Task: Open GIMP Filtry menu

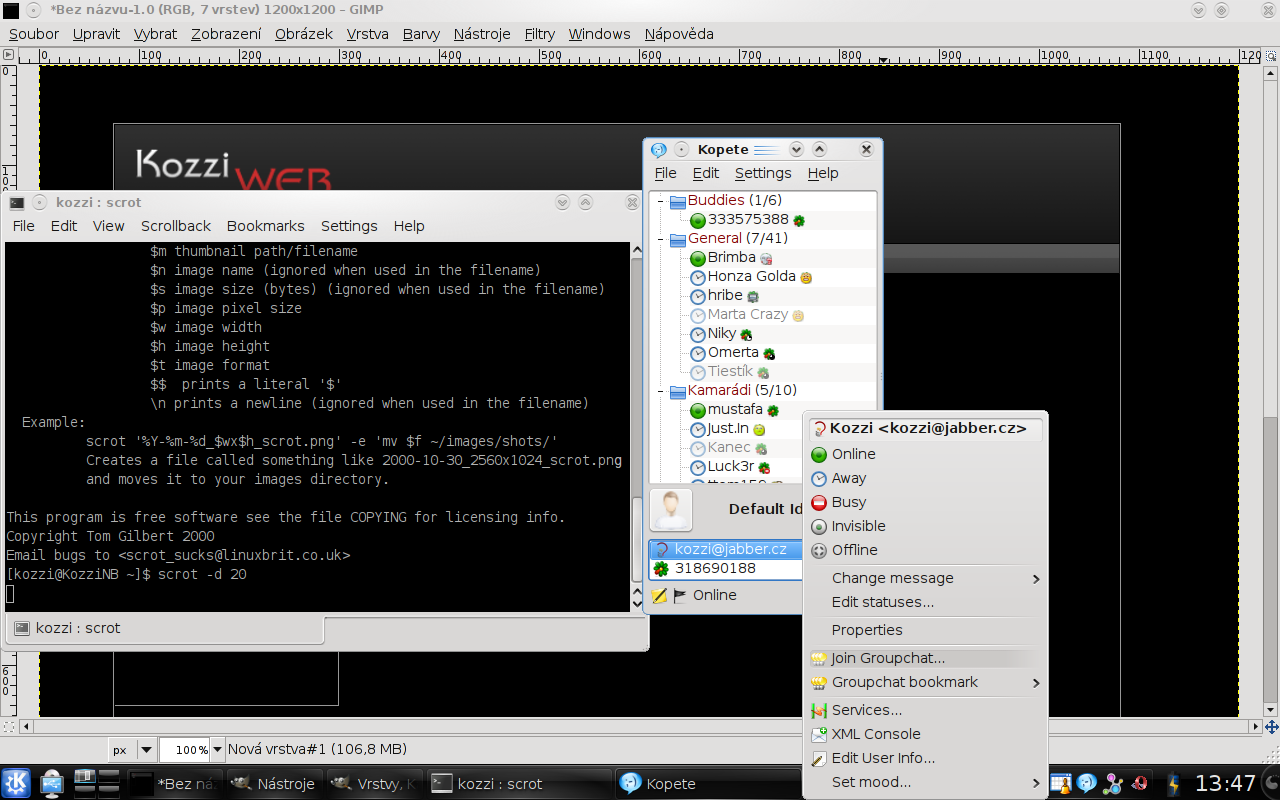Action: tap(539, 34)
